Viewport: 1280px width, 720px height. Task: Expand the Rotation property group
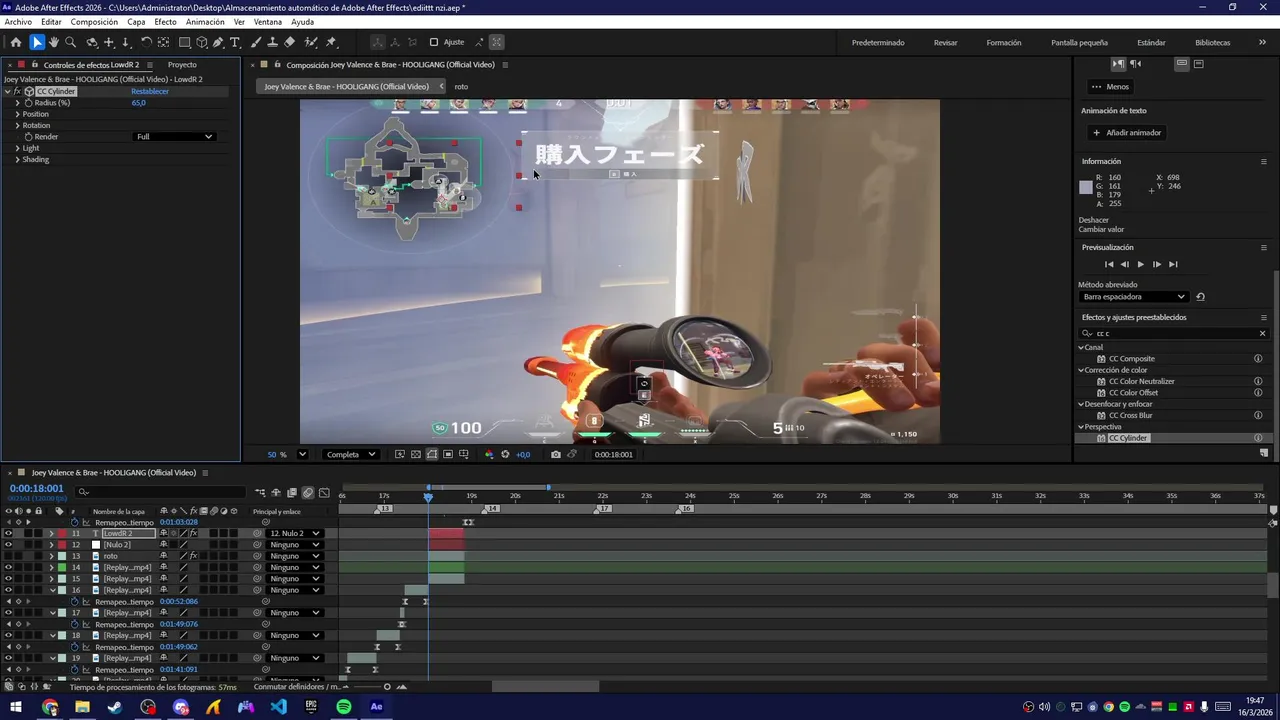point(17,125)
